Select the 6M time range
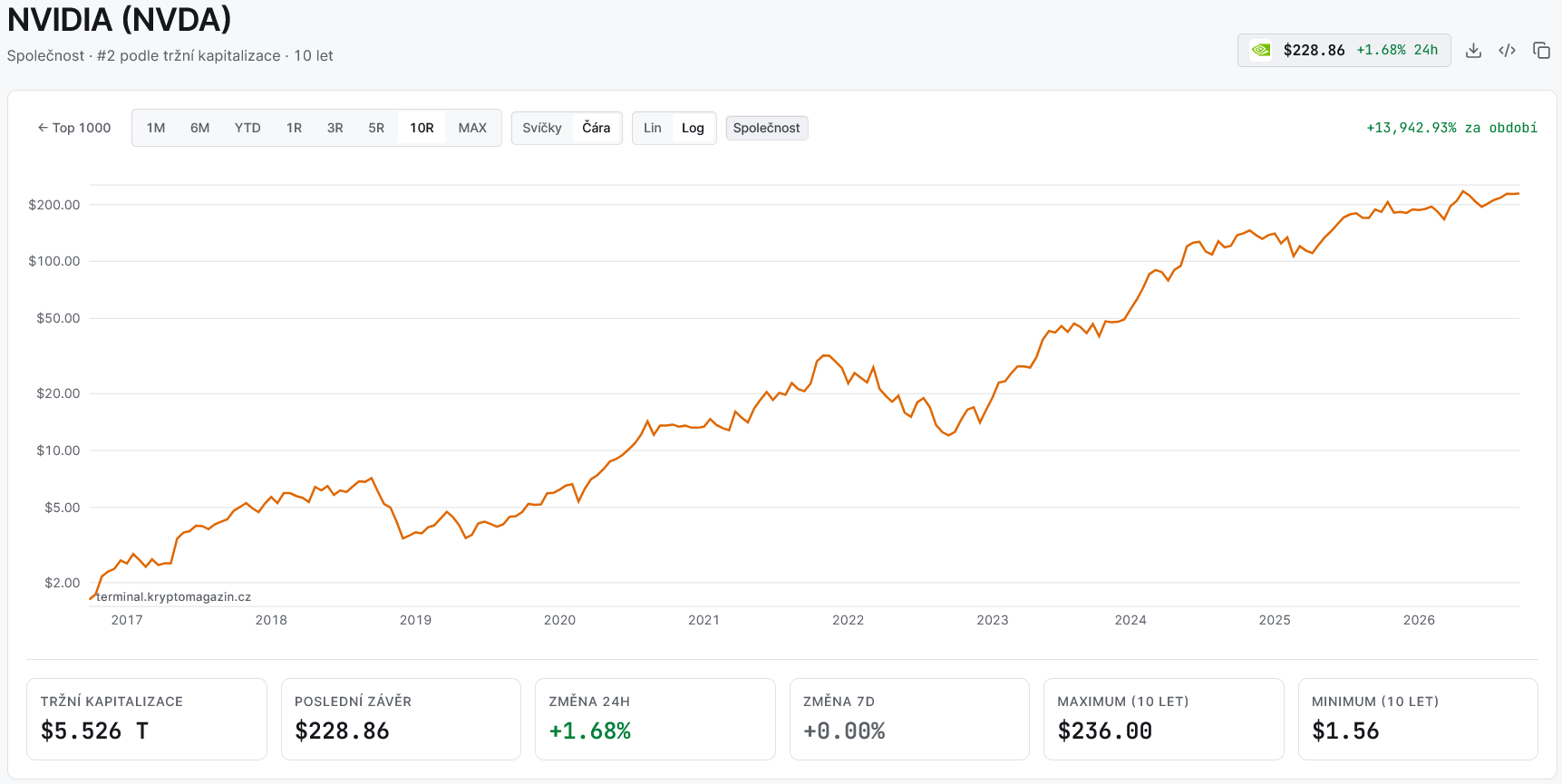The image size is (1562, 784). tap(200, 128)
